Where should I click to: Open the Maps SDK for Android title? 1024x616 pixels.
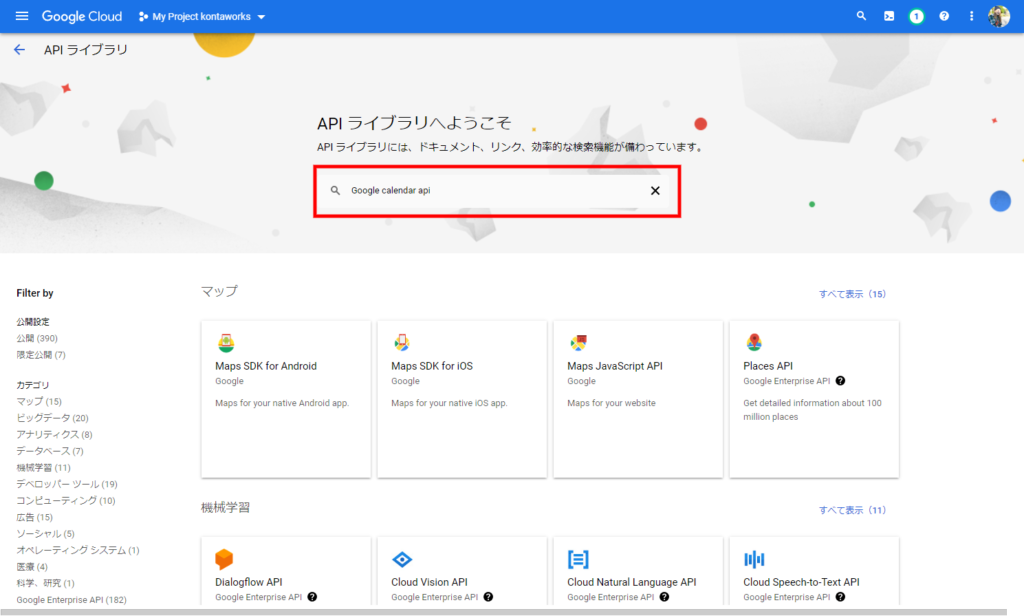[x=266, y=366]
